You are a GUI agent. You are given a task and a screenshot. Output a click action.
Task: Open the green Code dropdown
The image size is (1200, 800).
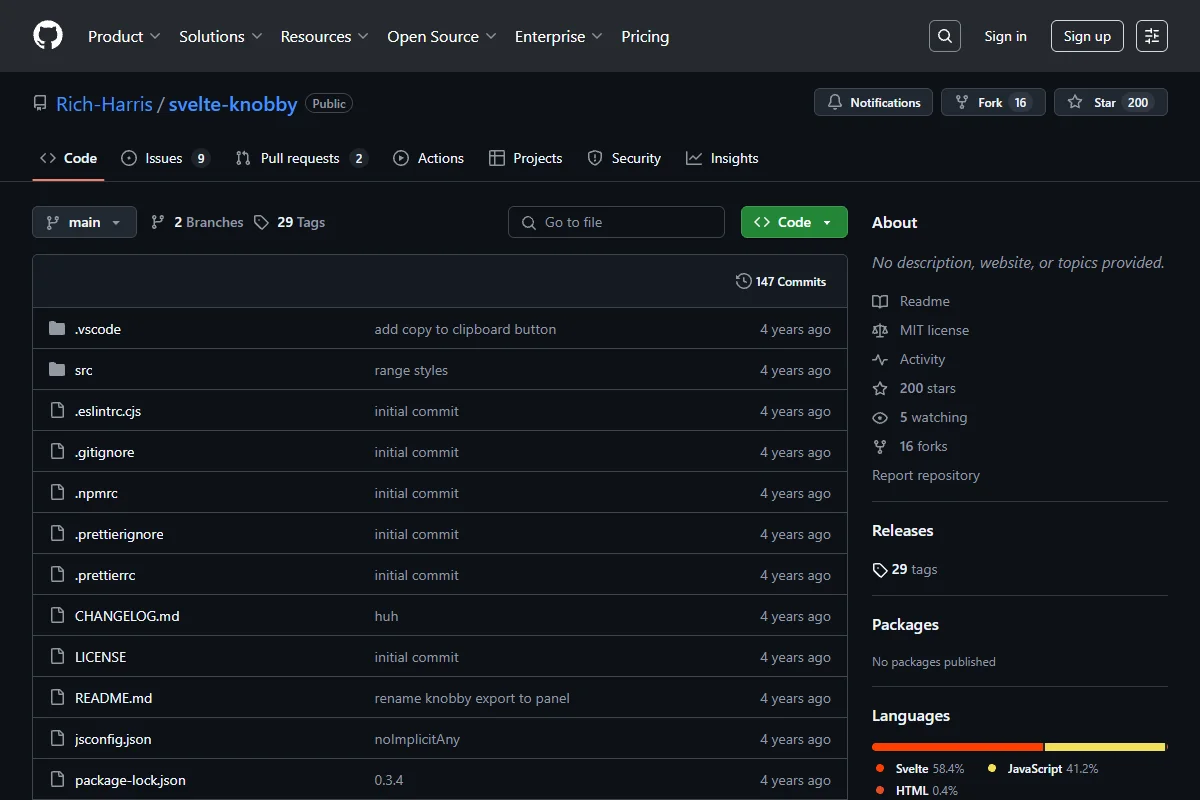(794, 222)
